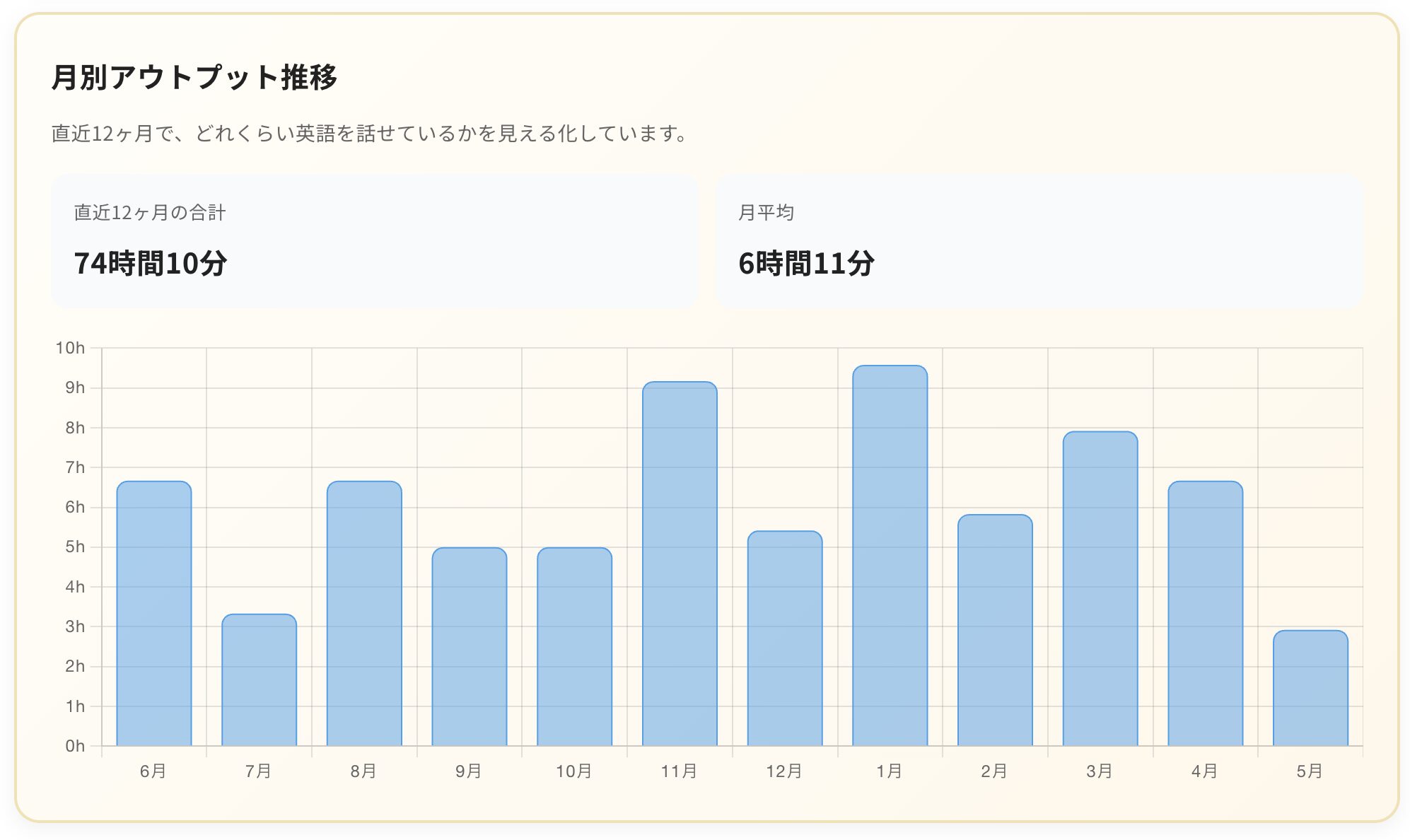Click the 3h axis label

tap(75, 626)
